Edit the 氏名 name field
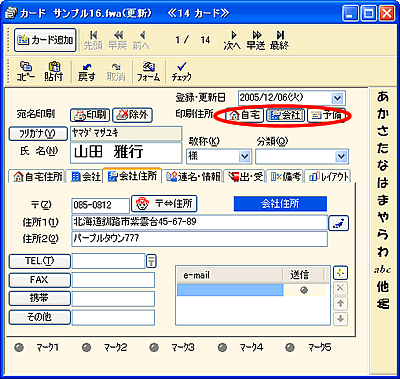Image resolution: width=400 pixels, height=379 pixels. coord(126,153)
